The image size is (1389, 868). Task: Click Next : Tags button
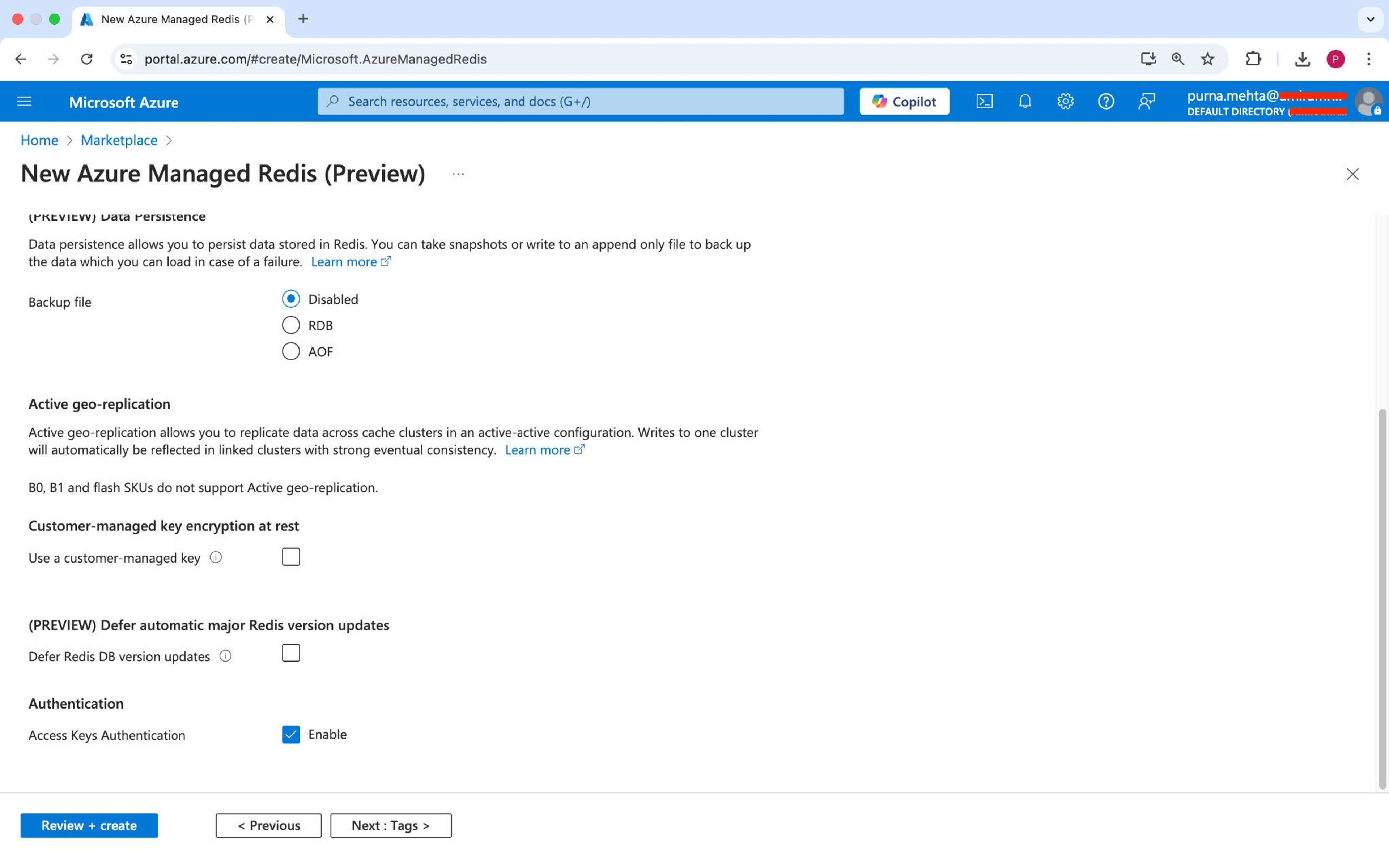click(391, 825)
